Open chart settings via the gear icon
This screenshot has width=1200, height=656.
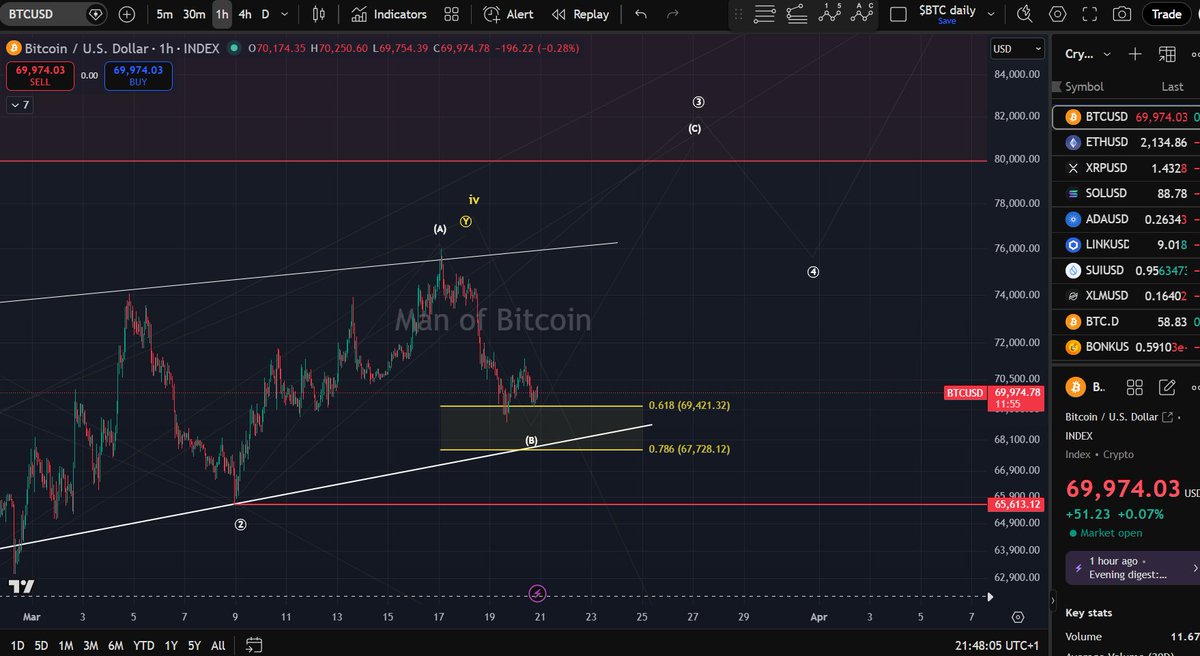[x=1058, y=14]
